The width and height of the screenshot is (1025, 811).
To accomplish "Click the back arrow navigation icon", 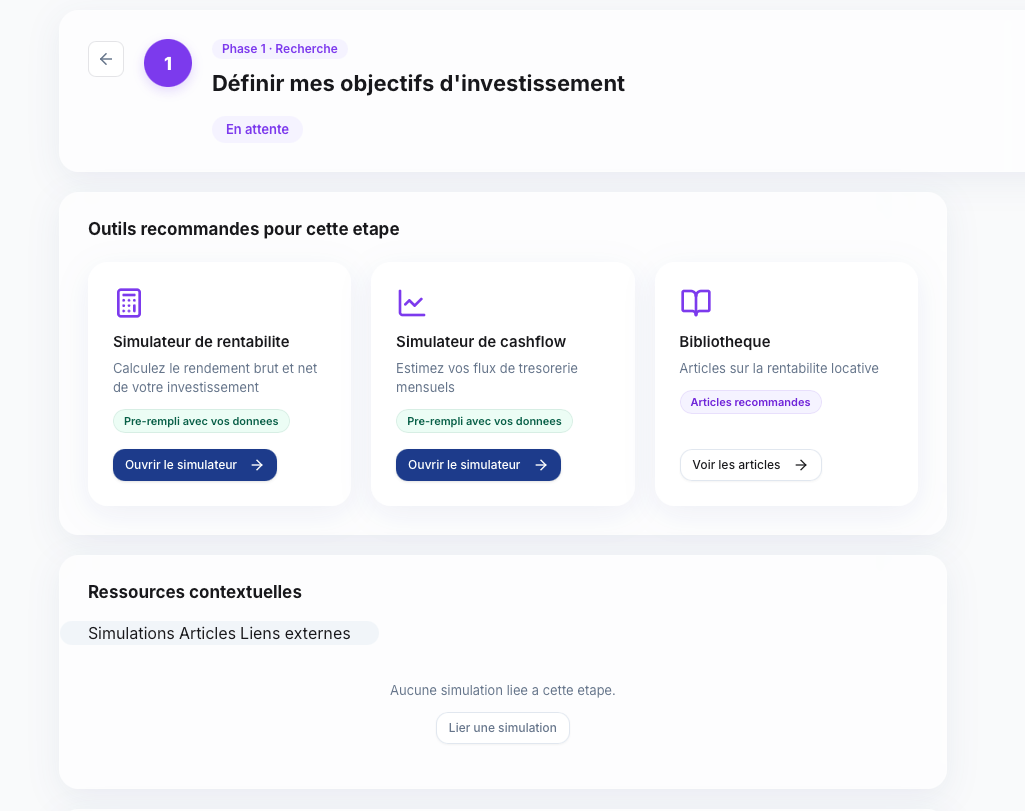I will point(106,59).
